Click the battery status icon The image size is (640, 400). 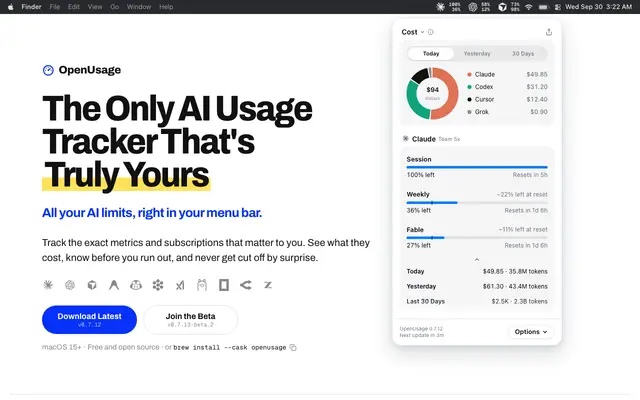click(x=543, y=7)
